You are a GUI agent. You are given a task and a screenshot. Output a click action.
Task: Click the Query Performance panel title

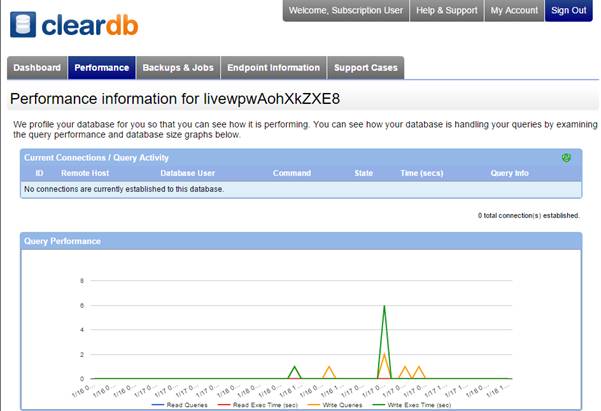(62, 241)
